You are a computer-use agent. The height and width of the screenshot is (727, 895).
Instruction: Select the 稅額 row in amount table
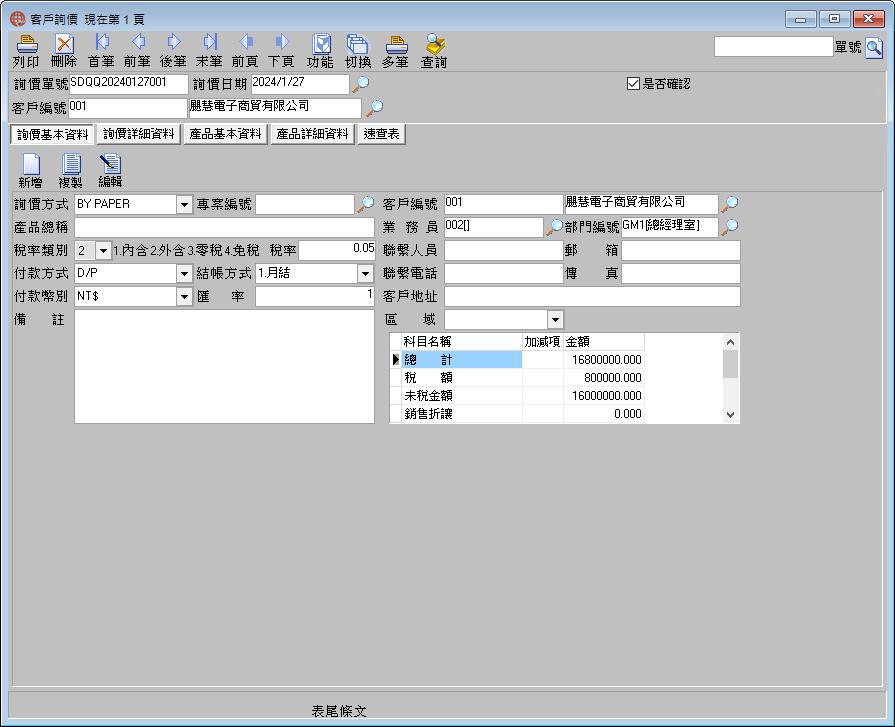pyautogui.click(x=517, y=378)
